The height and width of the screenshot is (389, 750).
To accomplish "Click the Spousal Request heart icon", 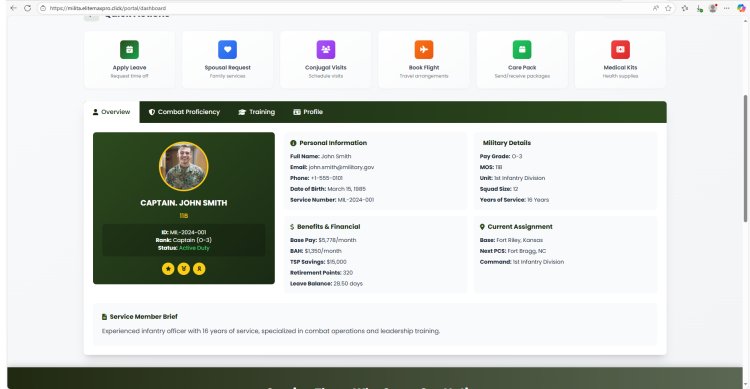I will 228,49.
